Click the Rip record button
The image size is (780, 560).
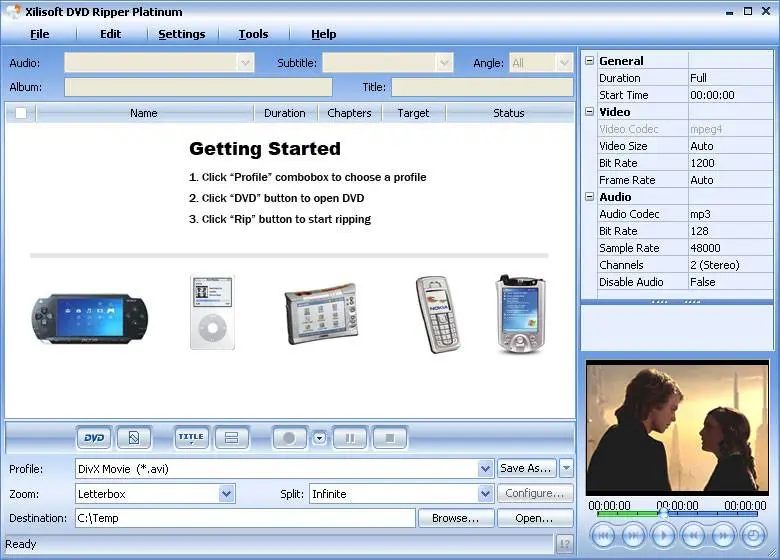[x=289, y=438]
